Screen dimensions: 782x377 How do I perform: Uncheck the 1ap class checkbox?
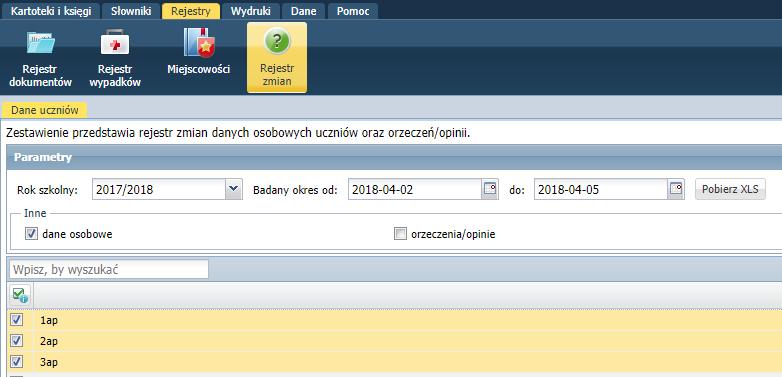(x=16, y=320)
